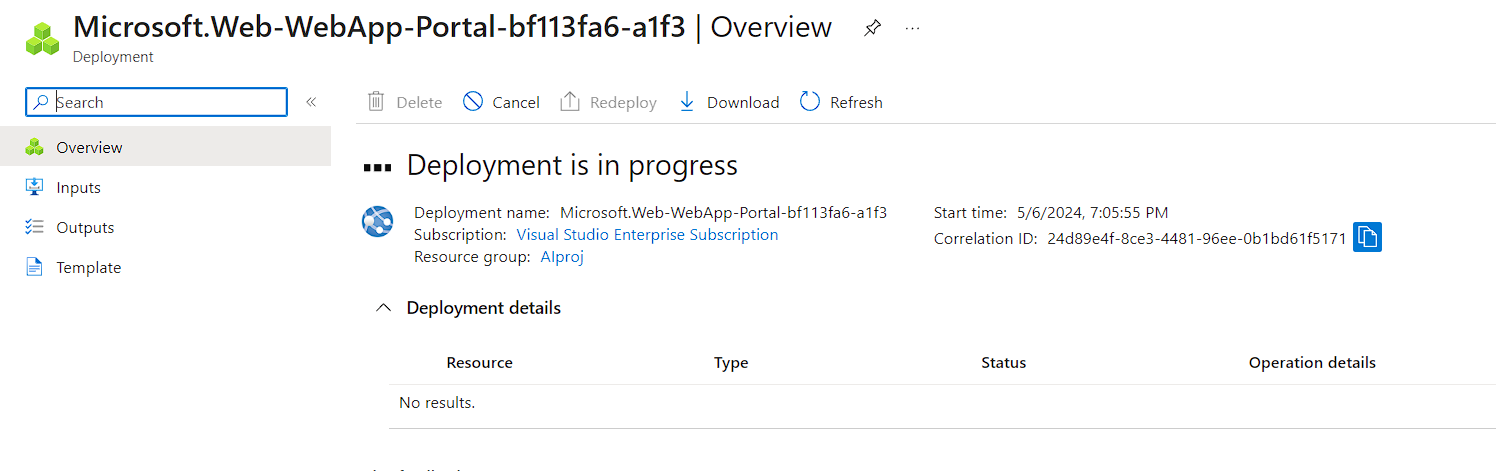Click the Start time value 5/6/2024
This screenshot has height=471, width=1496.
[1092, 213]
